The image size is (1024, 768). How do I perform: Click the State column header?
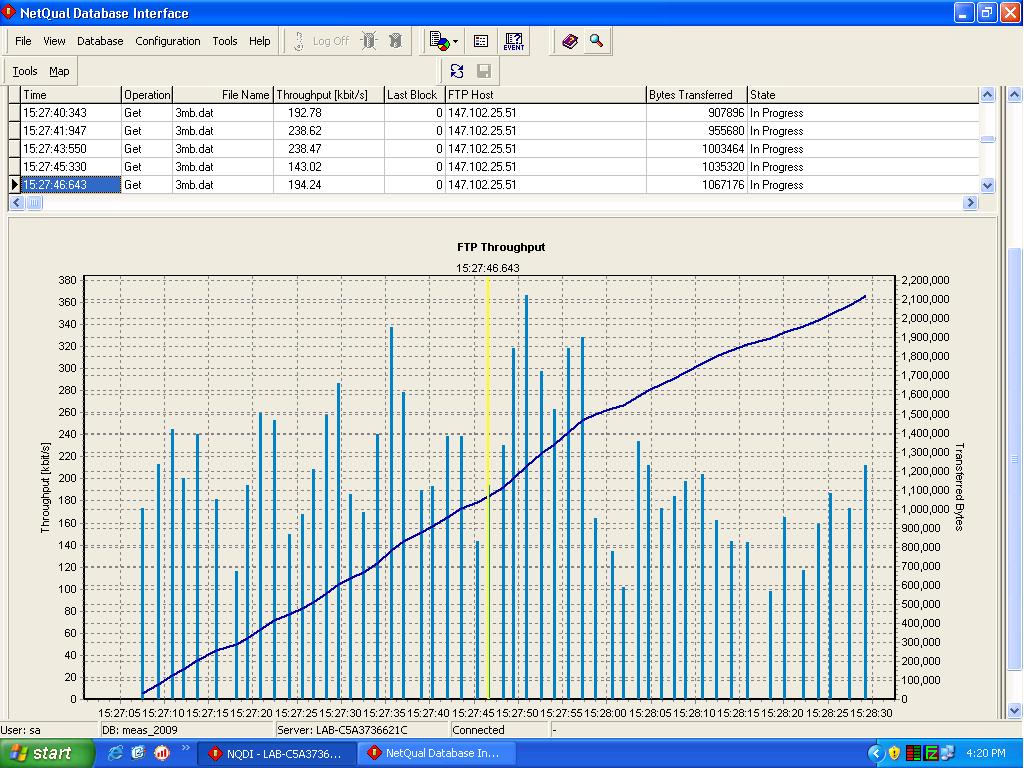coord(863,95)
